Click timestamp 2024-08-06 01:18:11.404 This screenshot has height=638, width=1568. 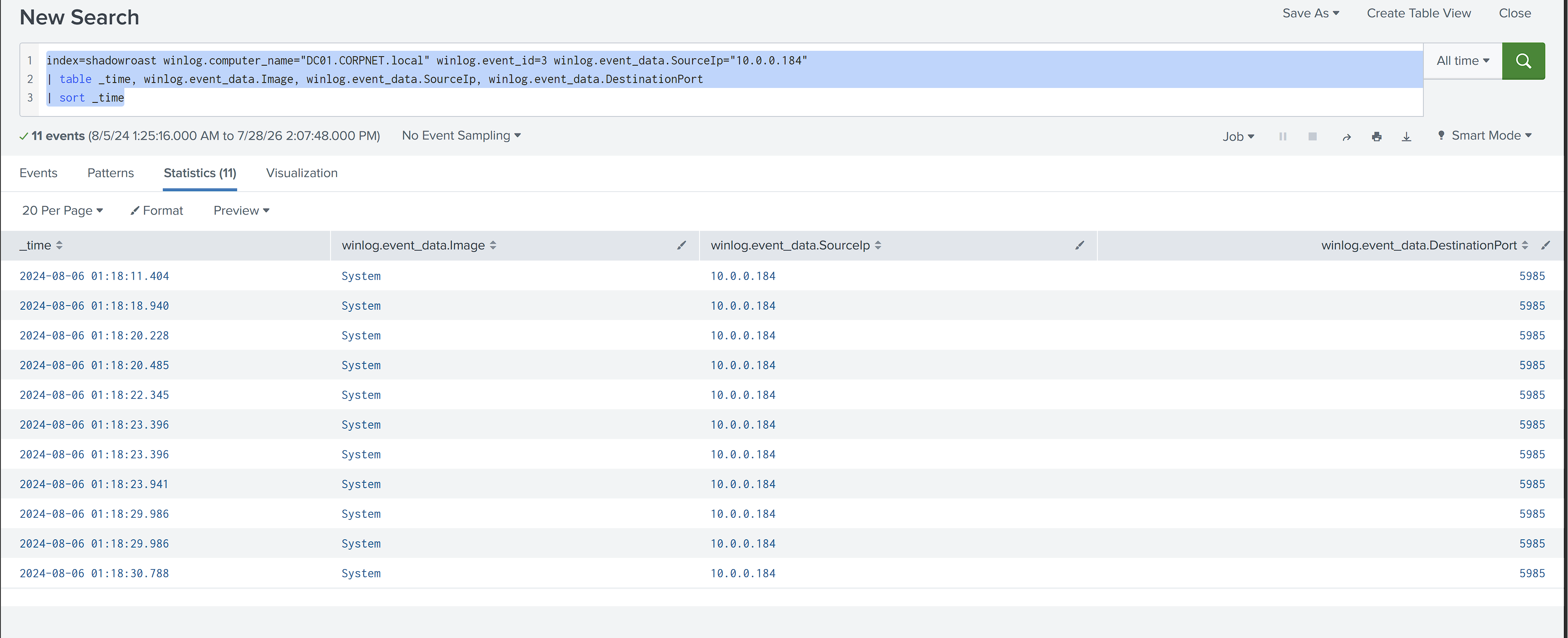tap(94, 276)
